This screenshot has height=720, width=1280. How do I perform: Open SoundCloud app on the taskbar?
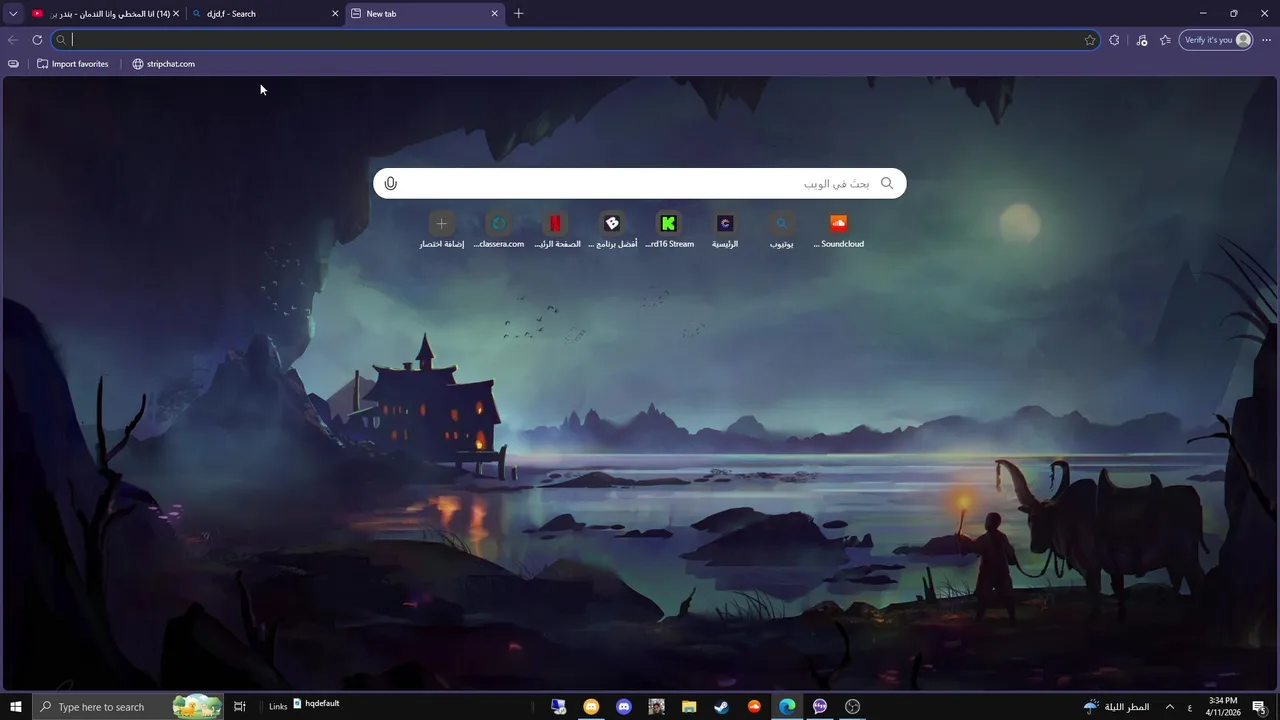(x=754, y=707)
